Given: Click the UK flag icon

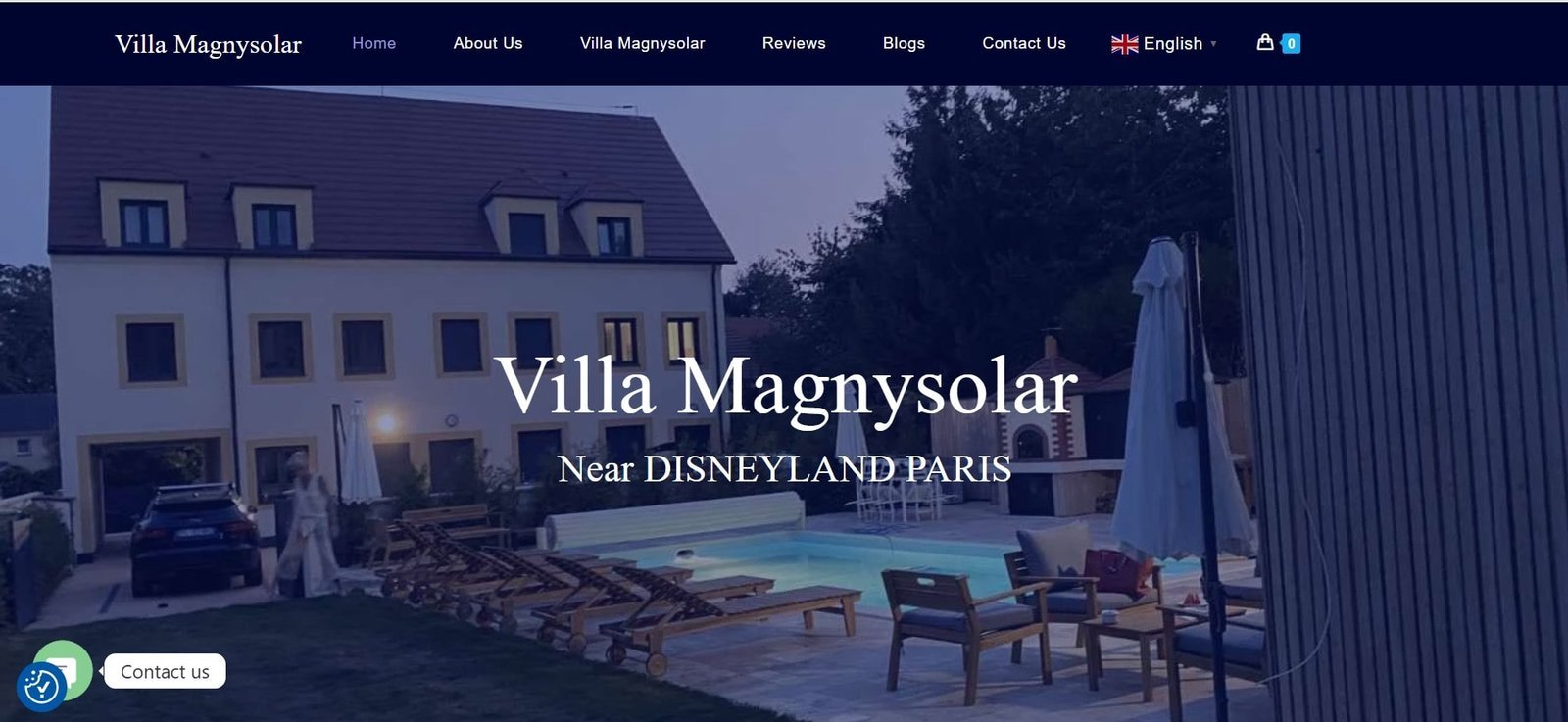Looking at the screenshot, I should pyautogui.click(x=1124, y=44).
